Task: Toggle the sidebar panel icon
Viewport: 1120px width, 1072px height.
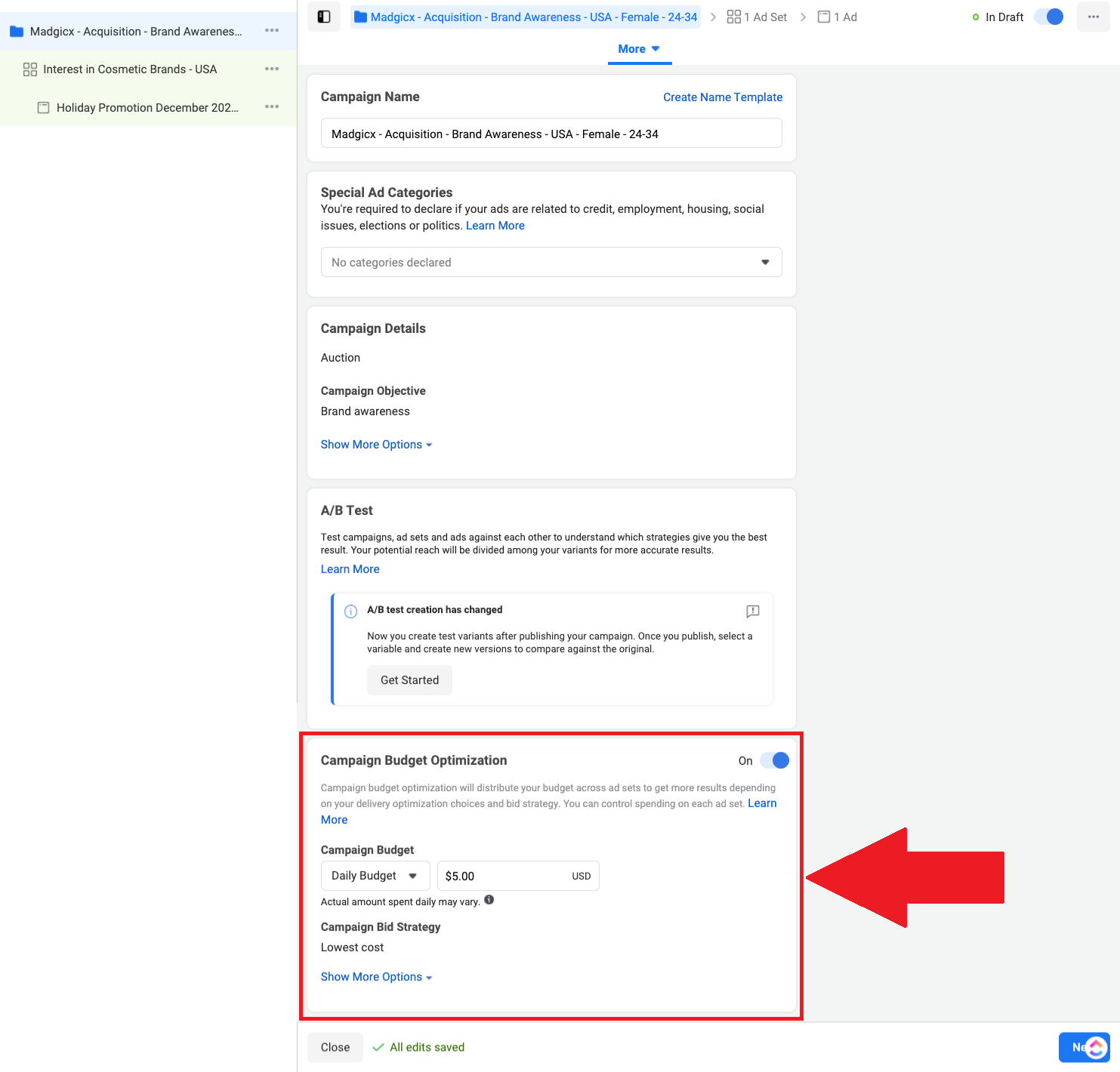Action: click(x=324, y=17)
